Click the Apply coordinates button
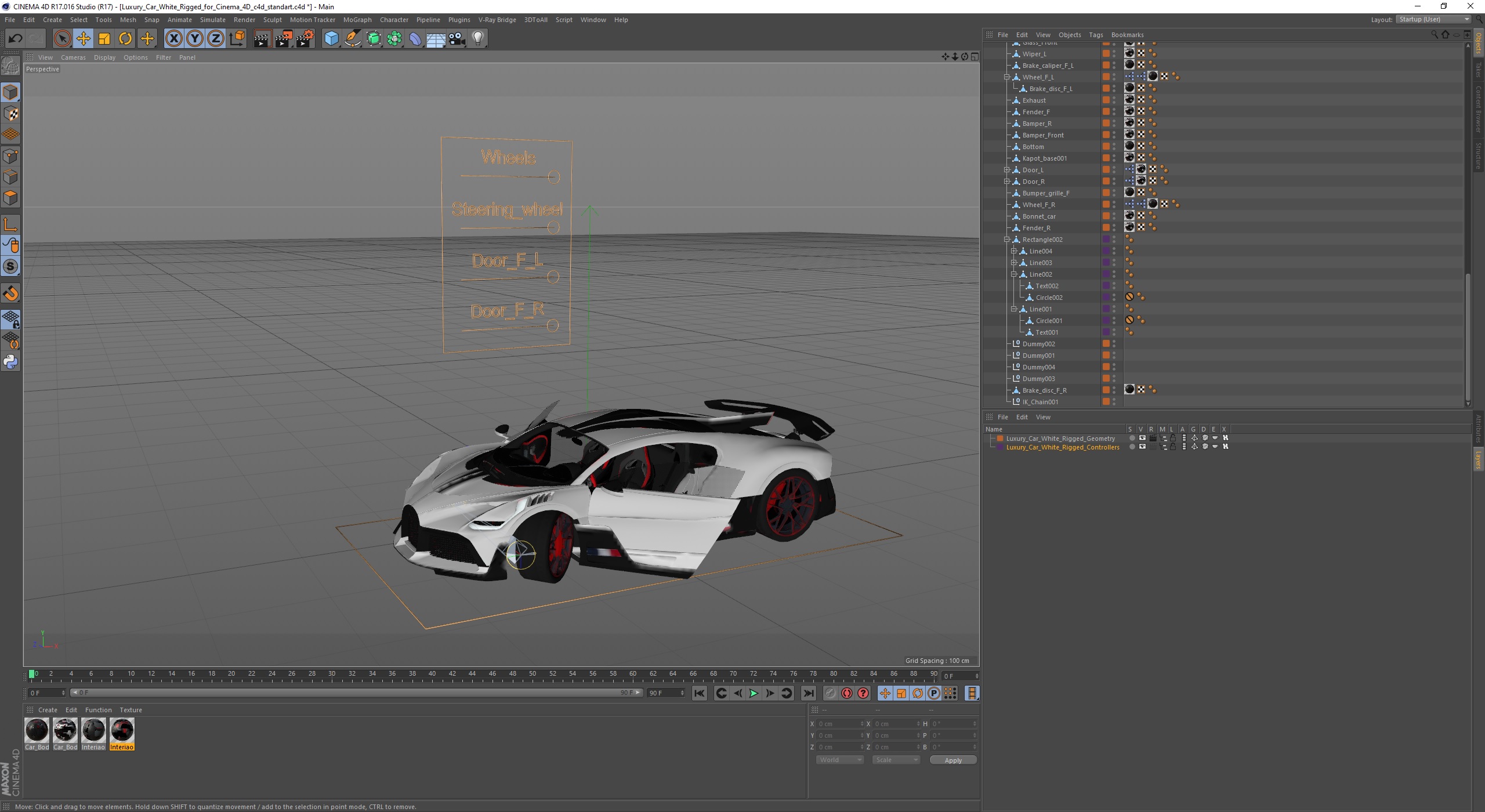The height and width of the screenshot is (812, 1485). click(953, 760)
